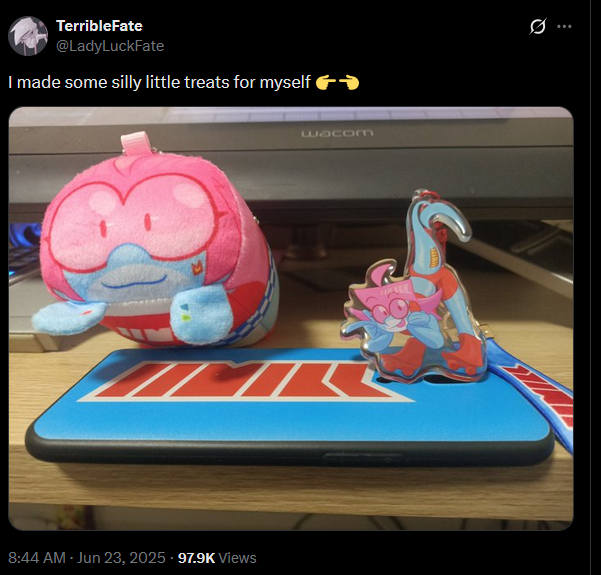Screen dimensions: 601x575
Task: Click the right-pointing finger emoji
Action: (x=349, y=82)
